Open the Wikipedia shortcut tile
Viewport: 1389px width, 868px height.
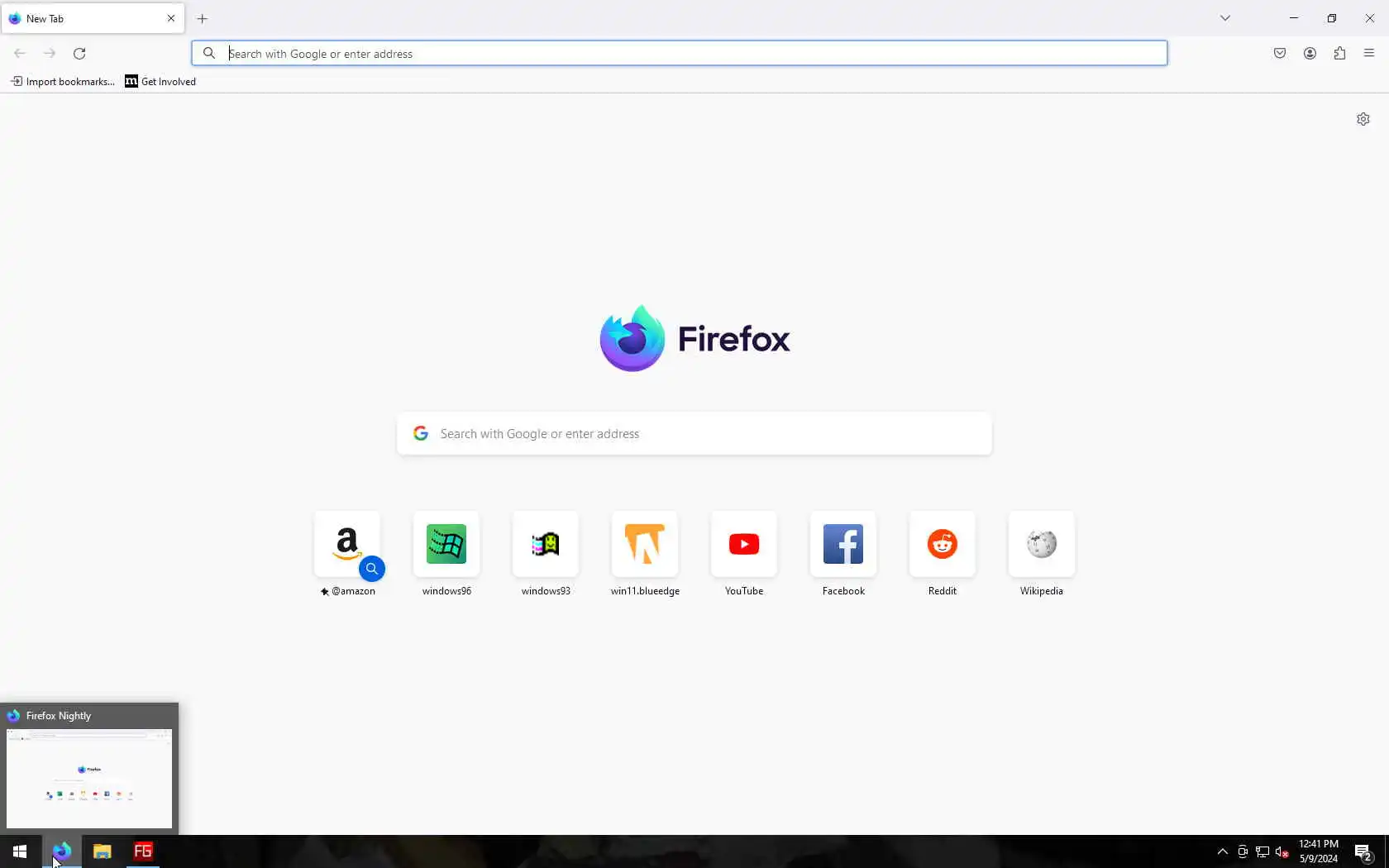click(1042, 544)
